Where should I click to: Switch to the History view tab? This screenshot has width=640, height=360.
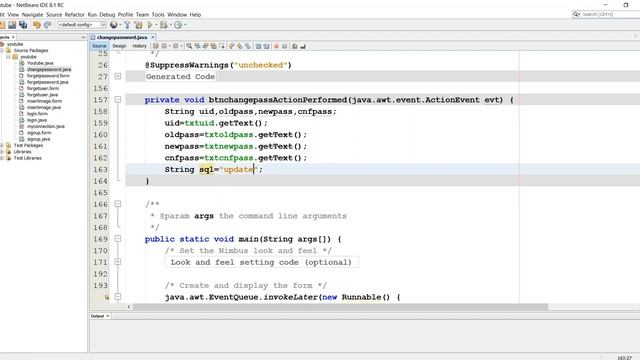click(139, 46)
